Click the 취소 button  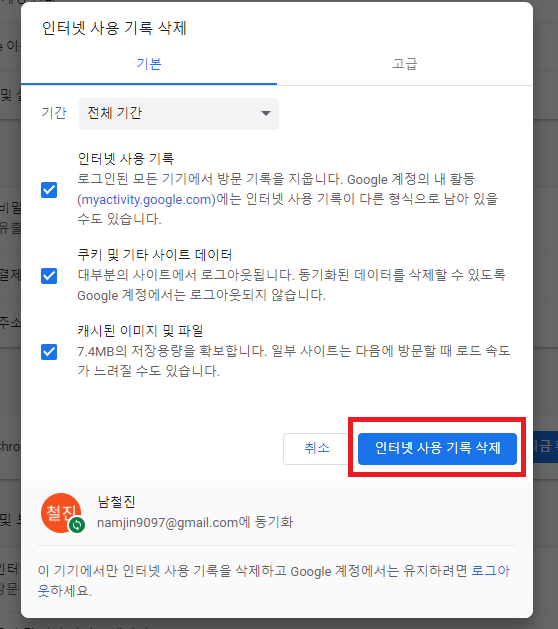(317, 448)
